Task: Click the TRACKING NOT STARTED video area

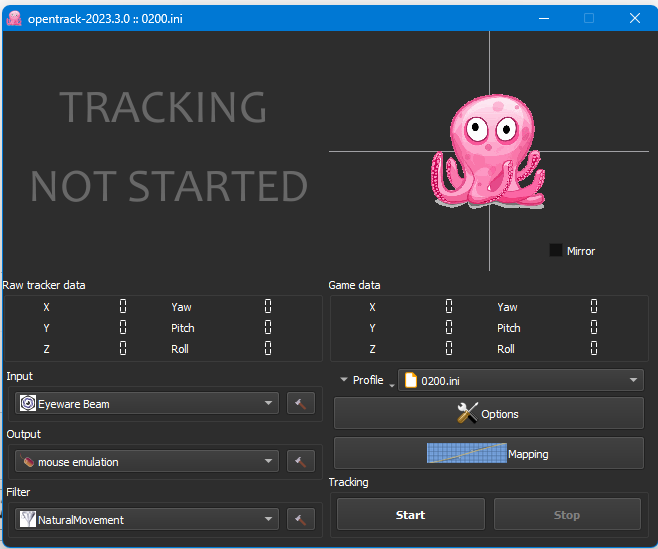Action: point(168,148)
